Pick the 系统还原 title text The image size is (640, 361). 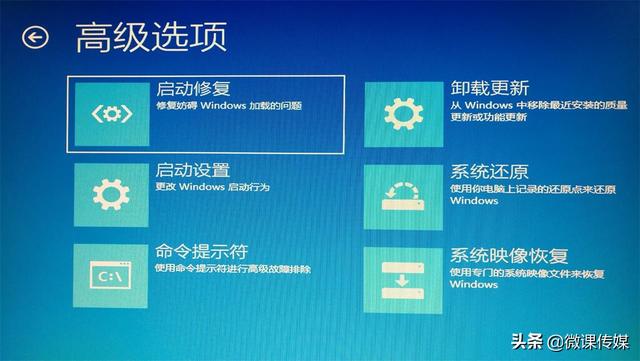click(x=489, y=172)
